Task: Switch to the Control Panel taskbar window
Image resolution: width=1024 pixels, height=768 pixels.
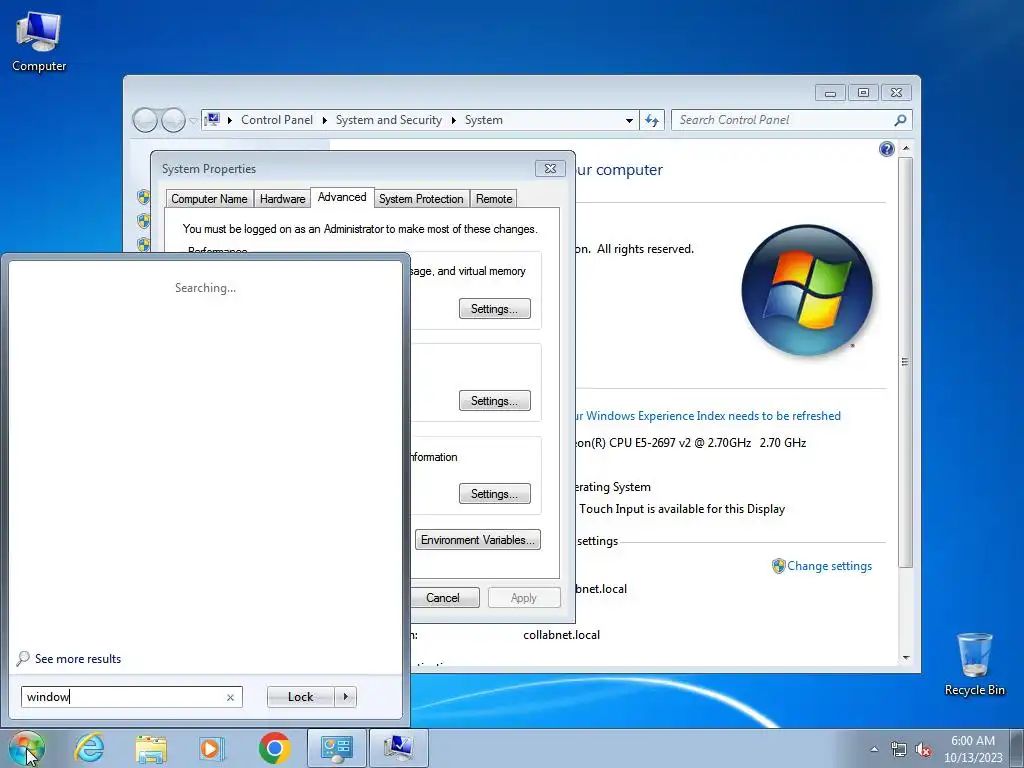Action: click(336, 748)
